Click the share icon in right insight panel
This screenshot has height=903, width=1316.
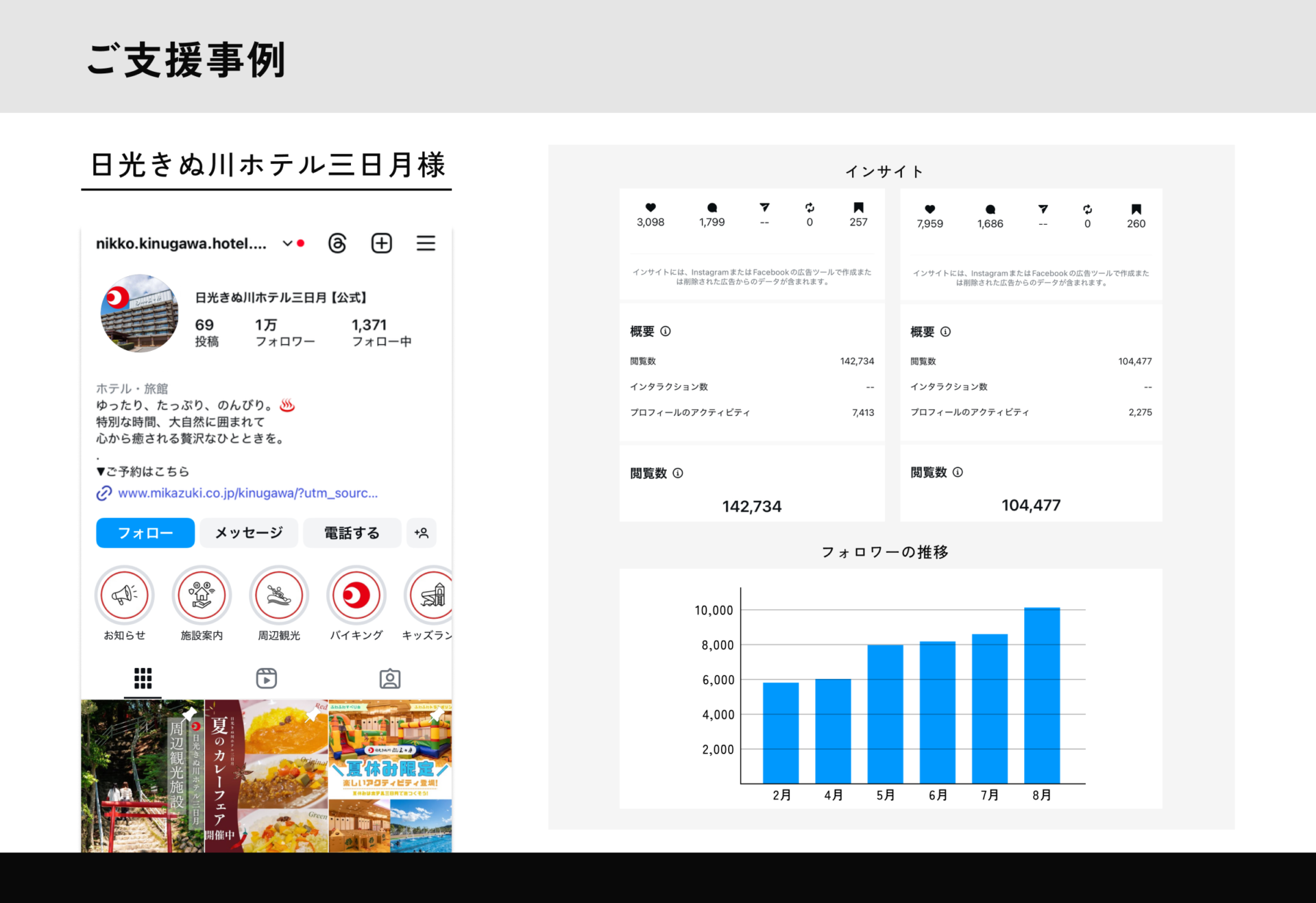pyautogui.click(x=1043, y=209)
